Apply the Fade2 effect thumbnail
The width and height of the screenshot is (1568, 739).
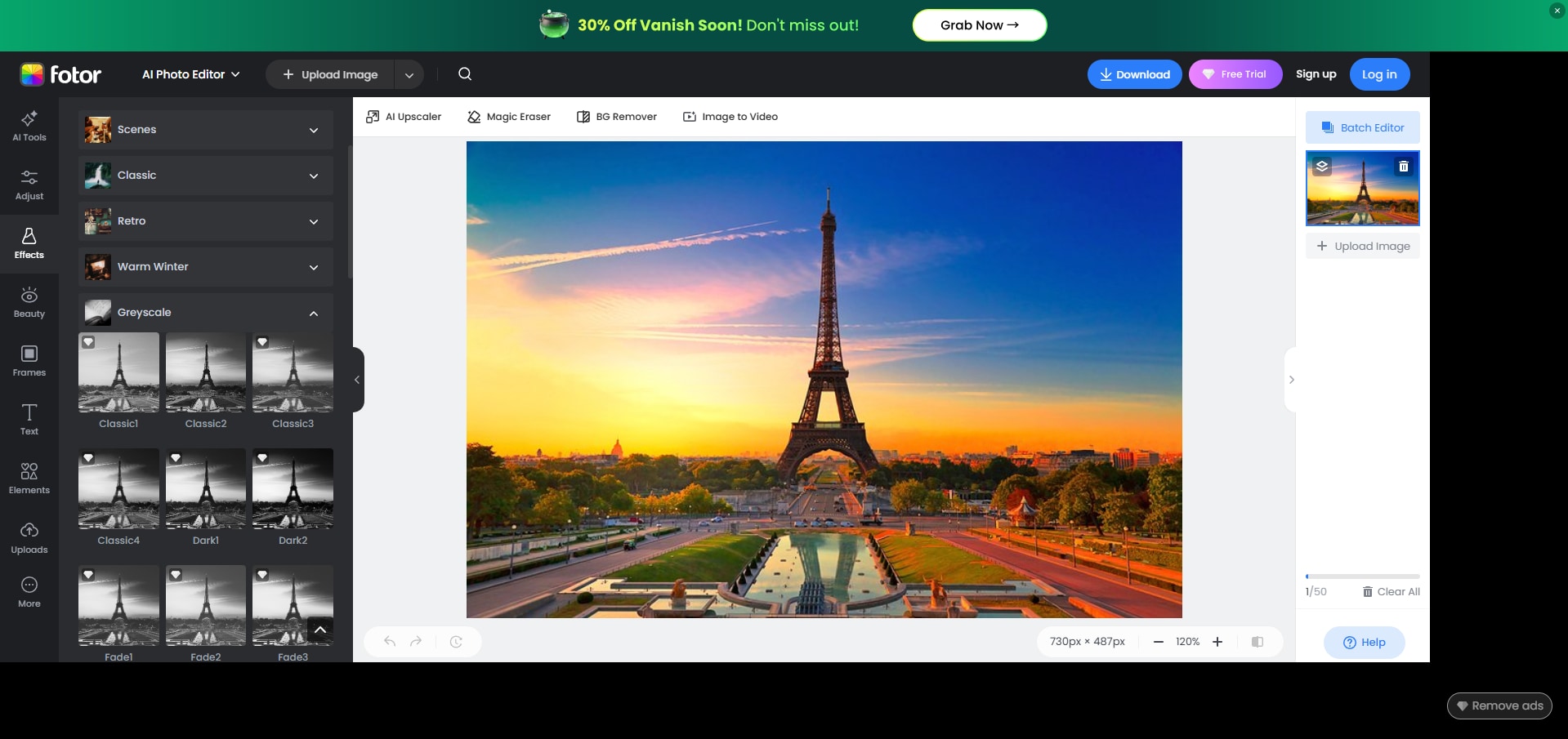[205, 606]
